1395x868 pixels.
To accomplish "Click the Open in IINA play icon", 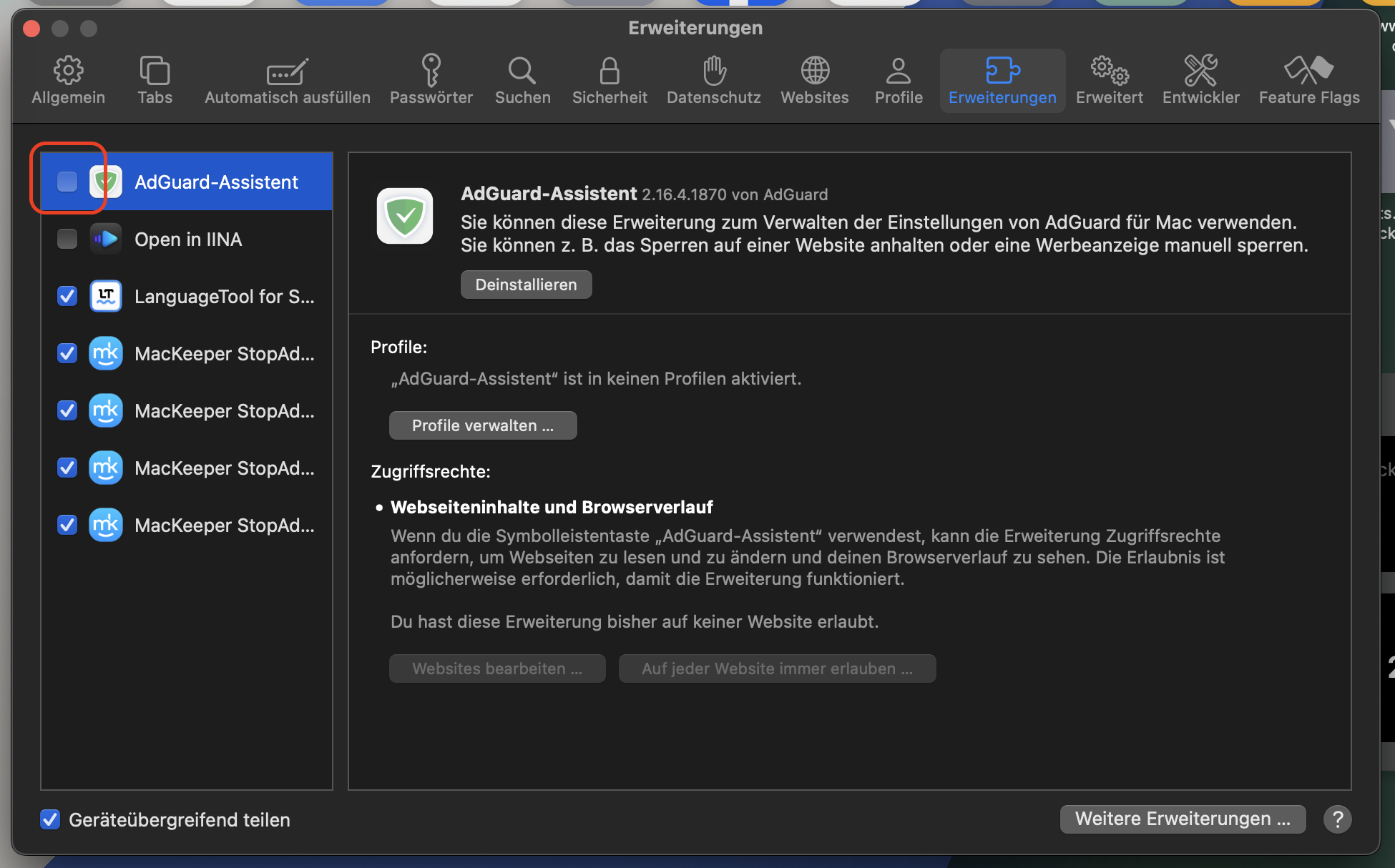I will (106, 239).
